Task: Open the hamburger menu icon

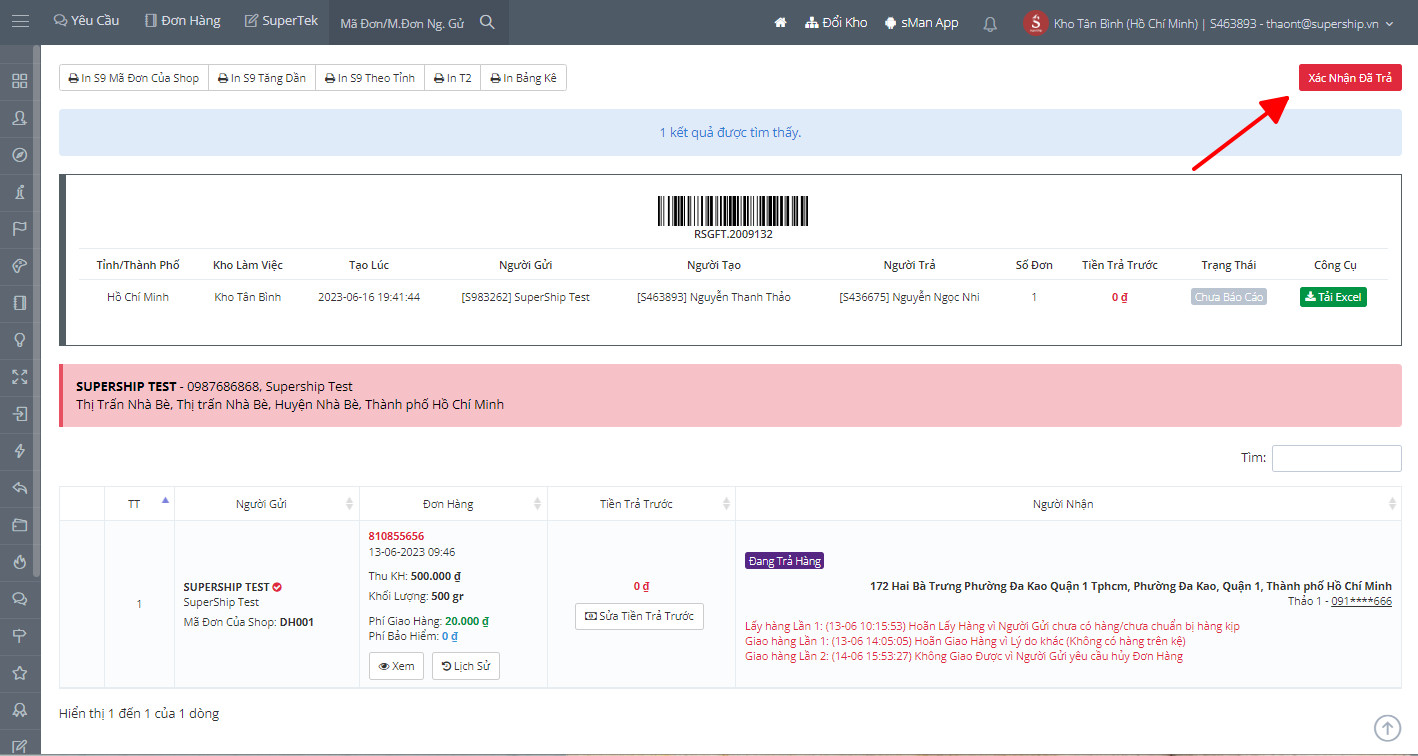Action: (19, 22)
